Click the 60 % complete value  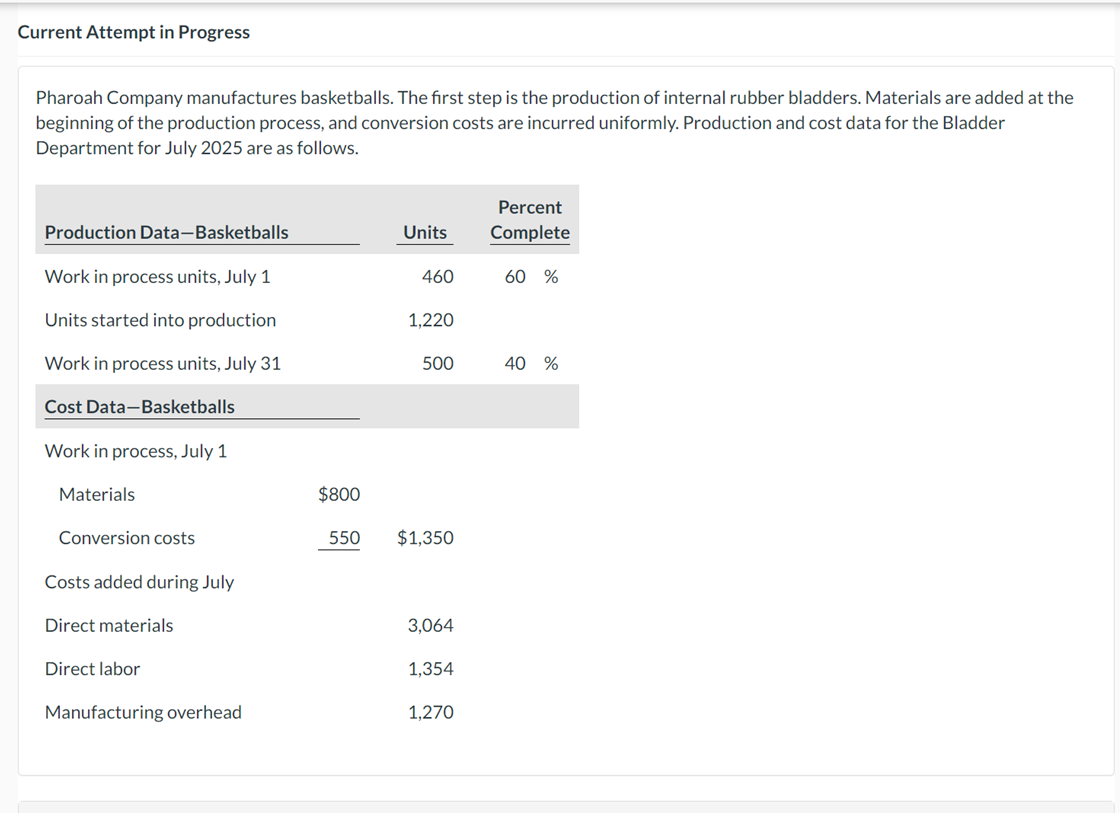[531, 277]
